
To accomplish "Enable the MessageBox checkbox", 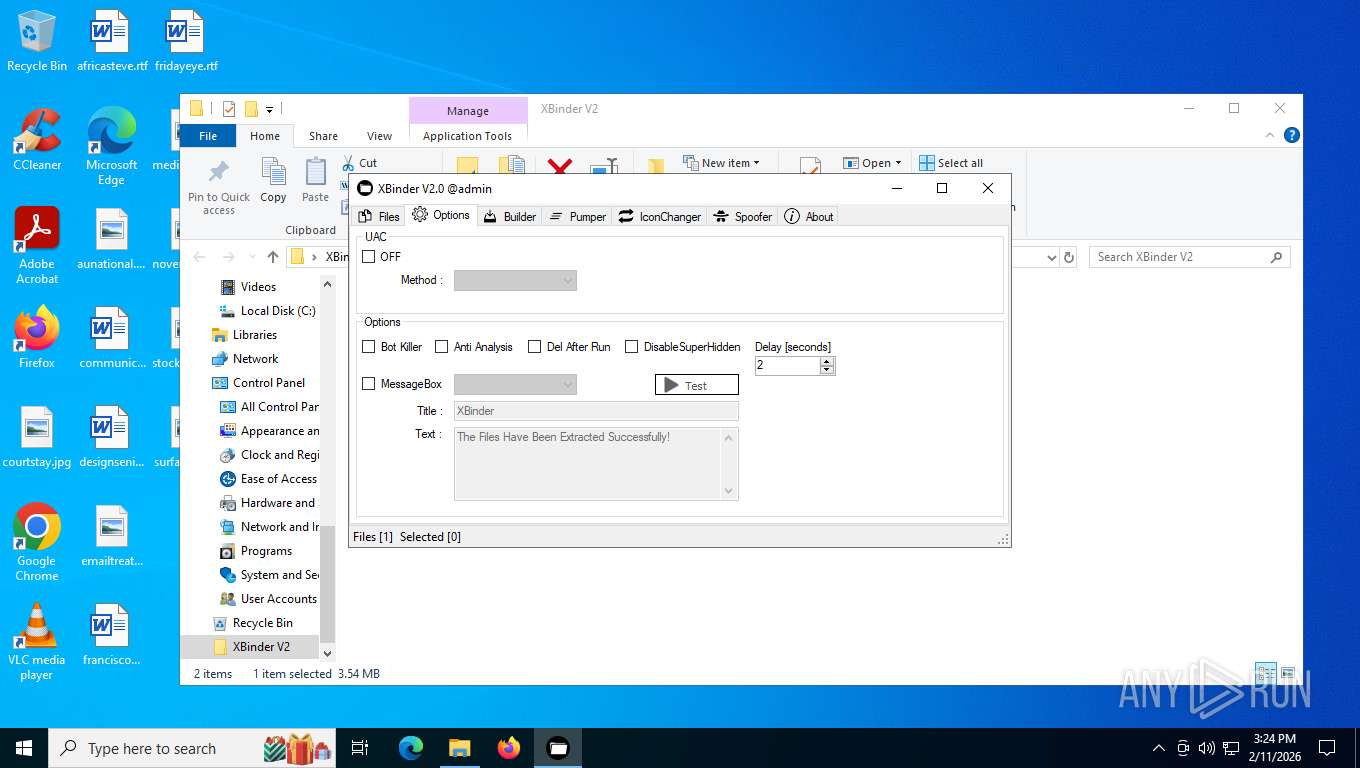I will 369,384.
